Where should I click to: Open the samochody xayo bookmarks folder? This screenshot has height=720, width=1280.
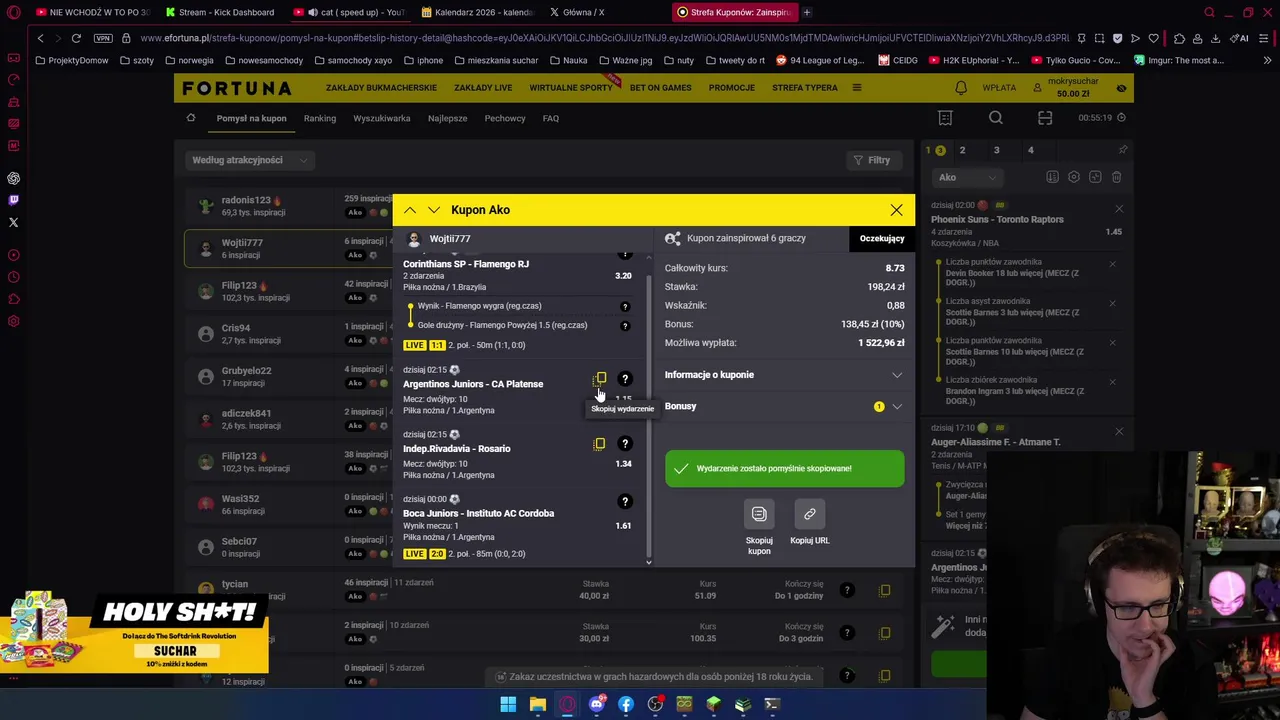click(353, 60)
